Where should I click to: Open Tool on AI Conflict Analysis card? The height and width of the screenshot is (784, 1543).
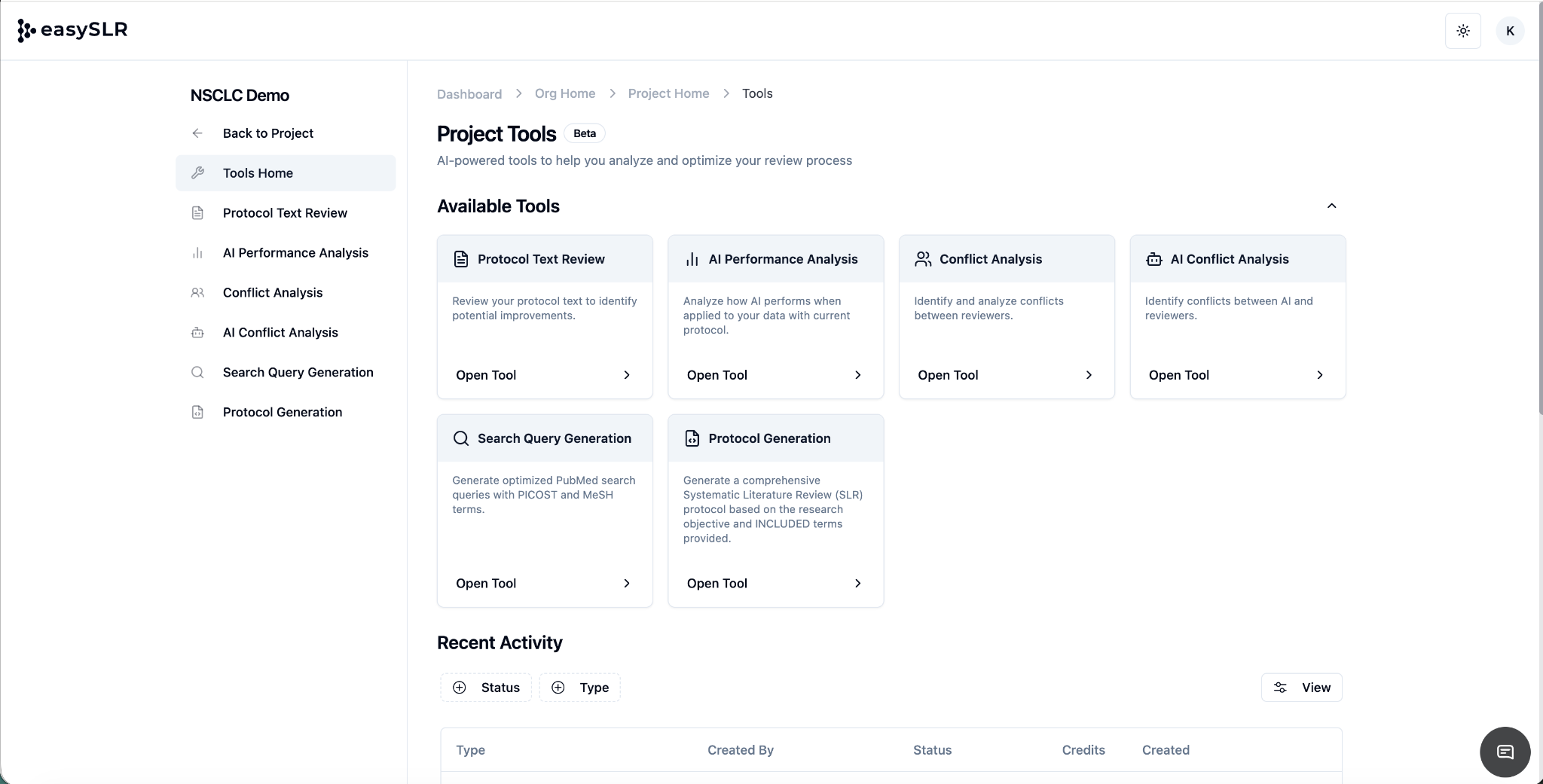click(x=1236, y=375)
